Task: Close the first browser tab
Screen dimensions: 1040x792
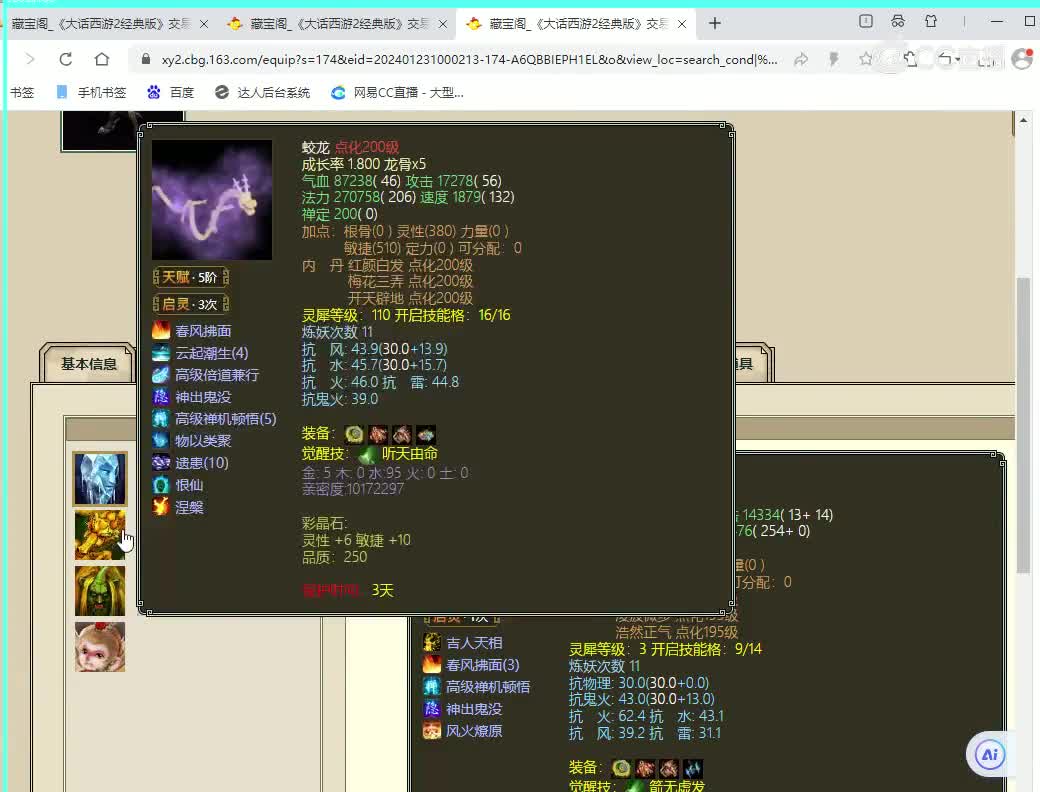Action: 204,24
